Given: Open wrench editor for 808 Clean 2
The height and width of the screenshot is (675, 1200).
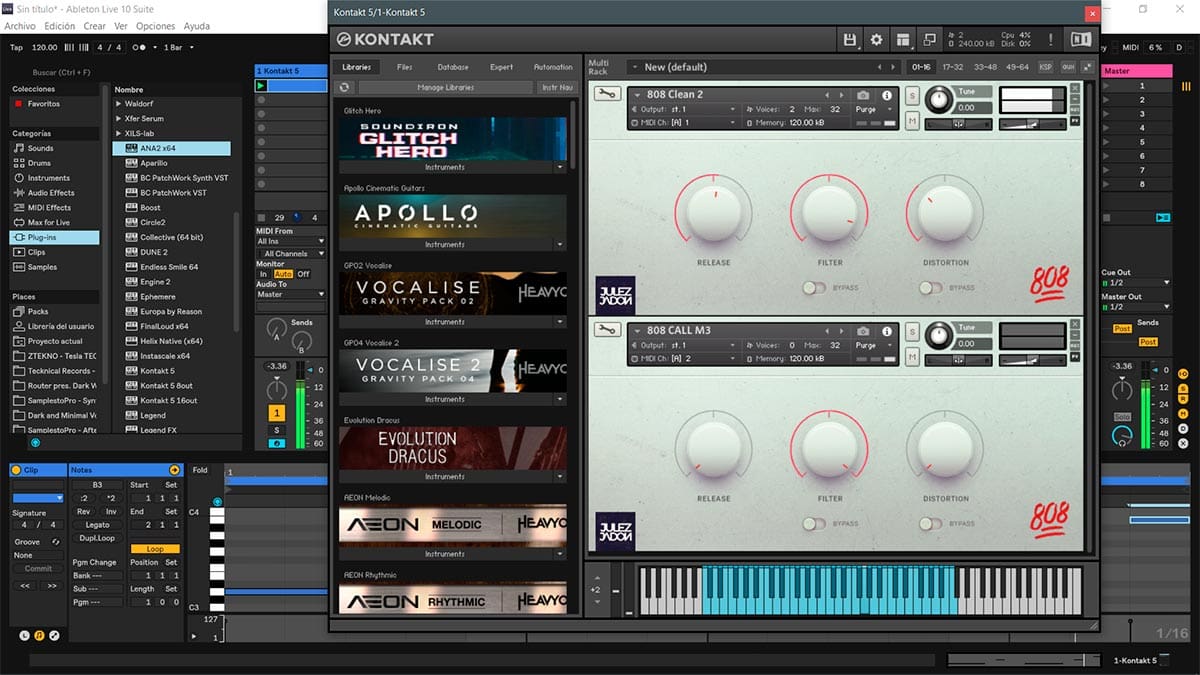Looking at the screenshot, I should click(606, 94).
